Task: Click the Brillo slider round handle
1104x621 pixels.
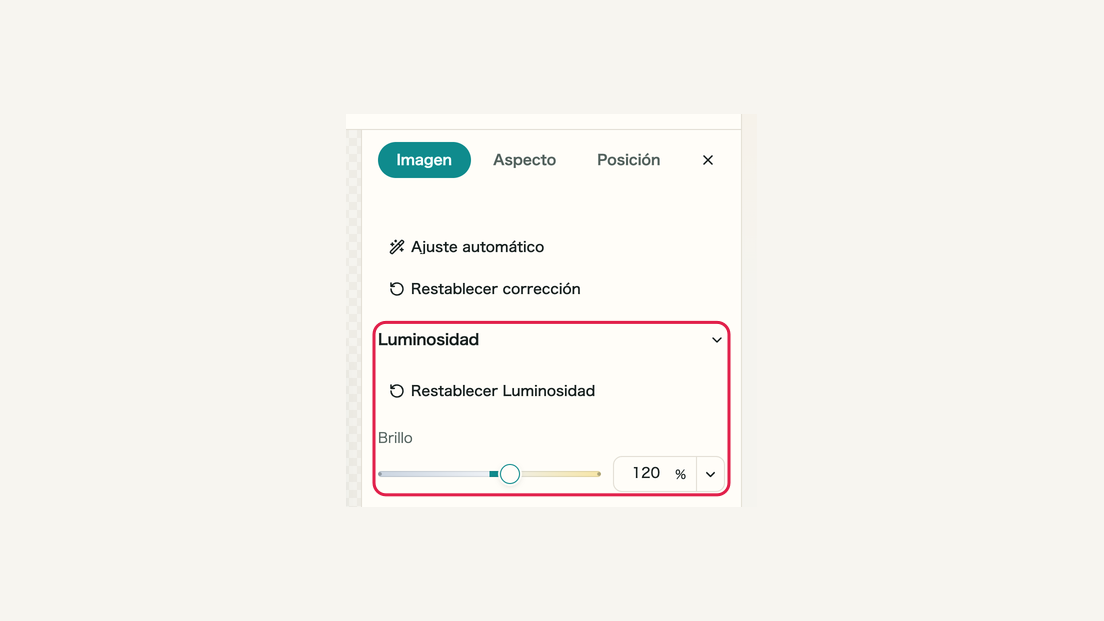Action: point(510,474)
